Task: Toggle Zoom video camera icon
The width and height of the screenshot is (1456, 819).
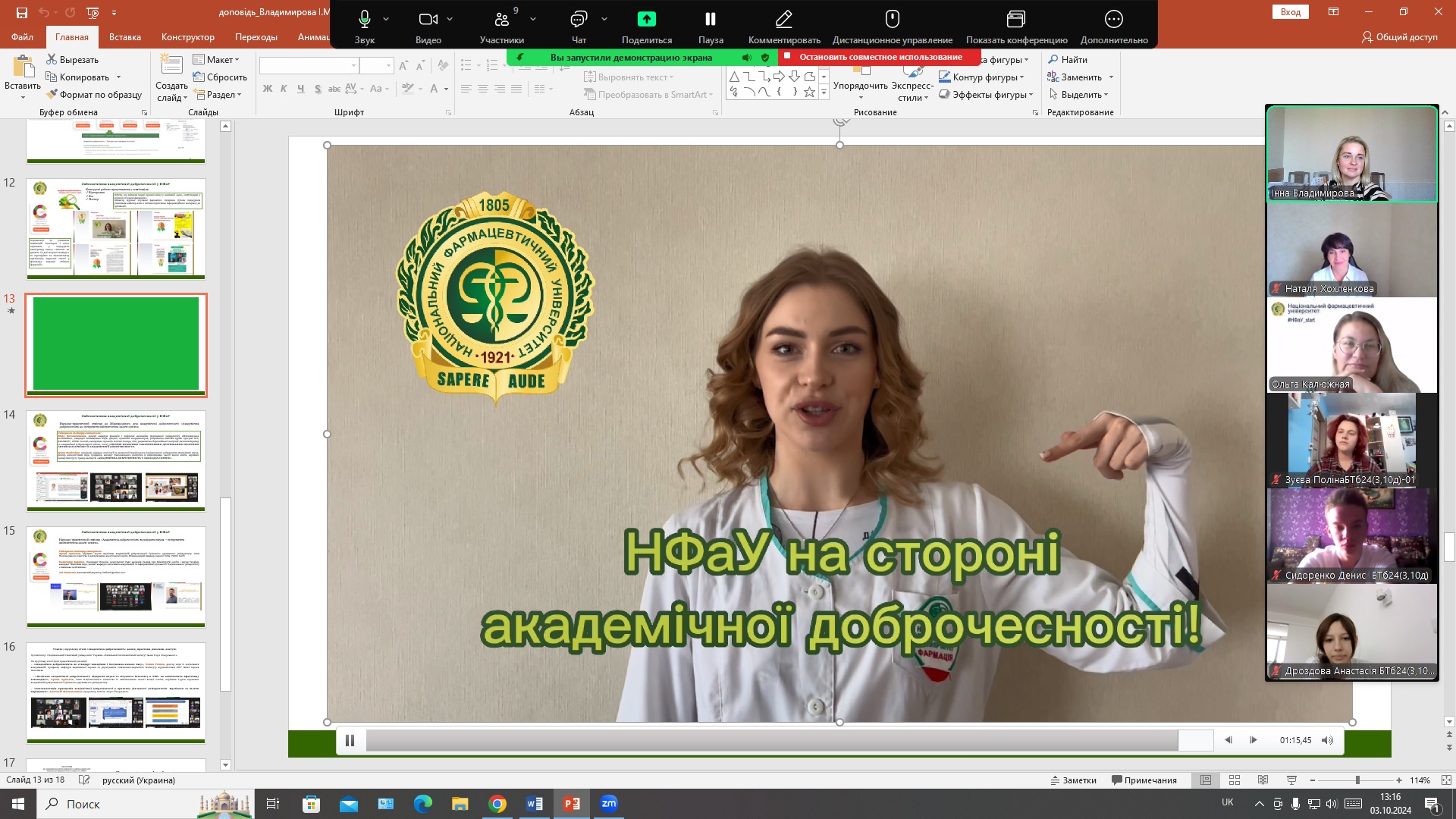Action: coord(428,19)
